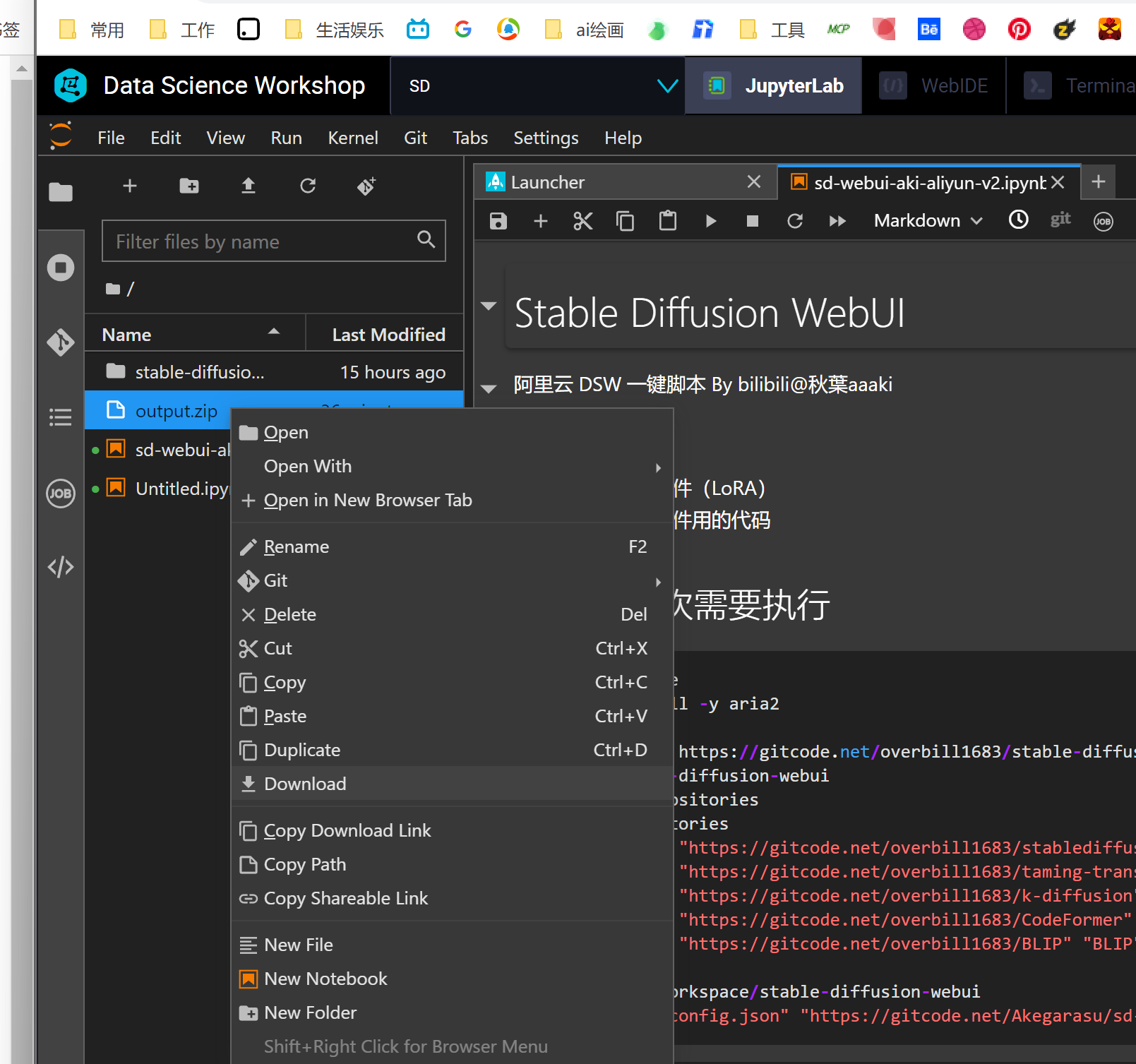Open the Kernel menu
The width and height of the screenshot is (1136, 1064).
coord(353,138)
